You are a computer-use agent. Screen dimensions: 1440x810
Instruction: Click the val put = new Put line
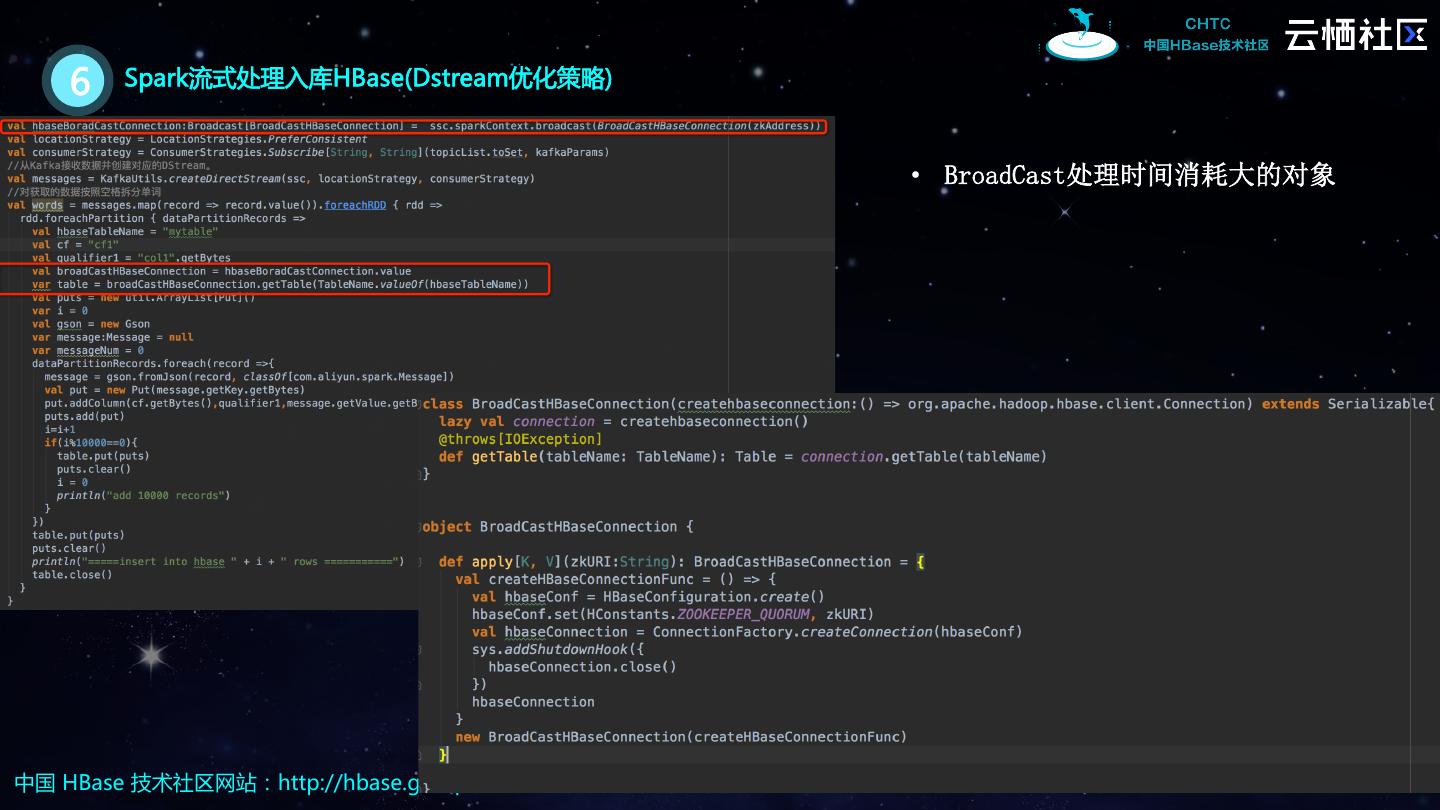click(174, 390)
